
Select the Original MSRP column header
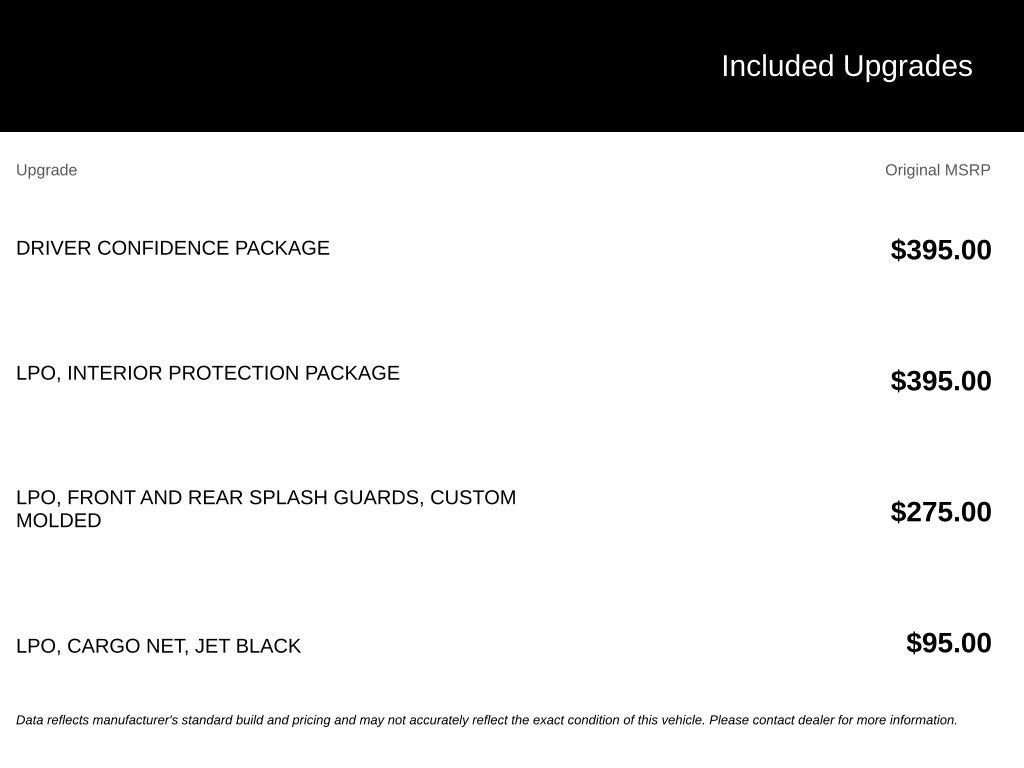tap(937, 170)
